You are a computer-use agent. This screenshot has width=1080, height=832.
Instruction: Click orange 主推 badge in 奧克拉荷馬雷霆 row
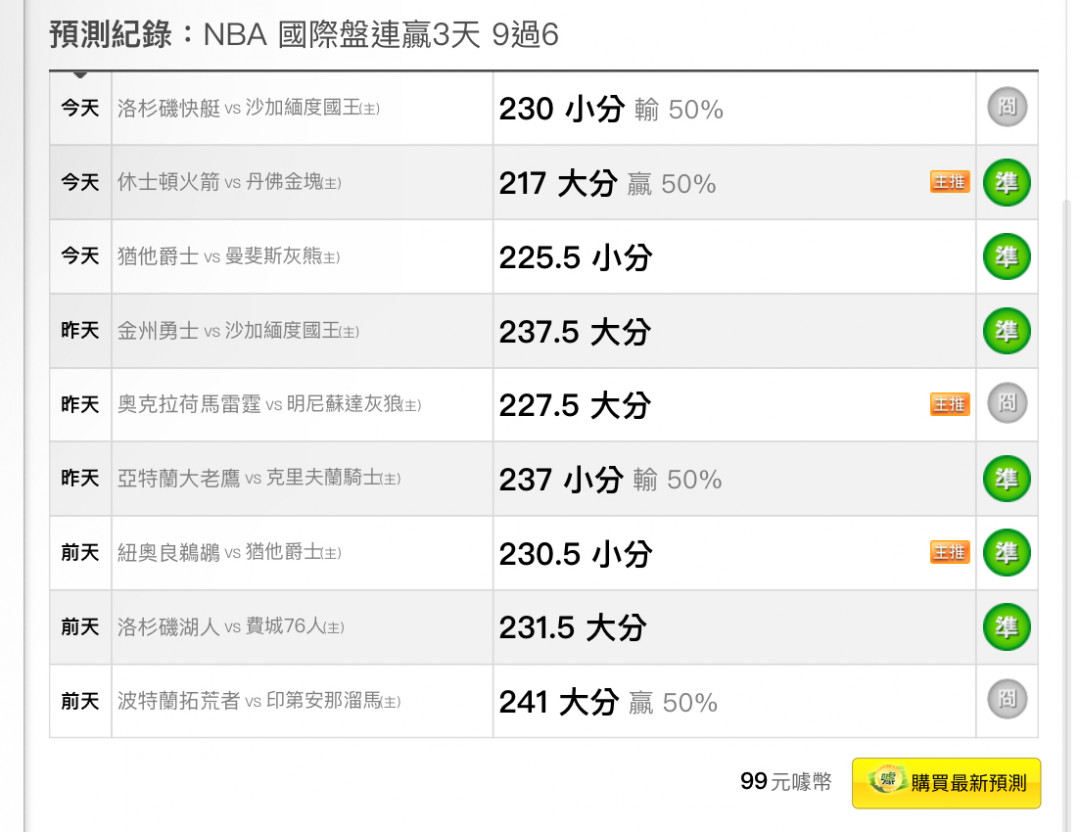(950, 404)
